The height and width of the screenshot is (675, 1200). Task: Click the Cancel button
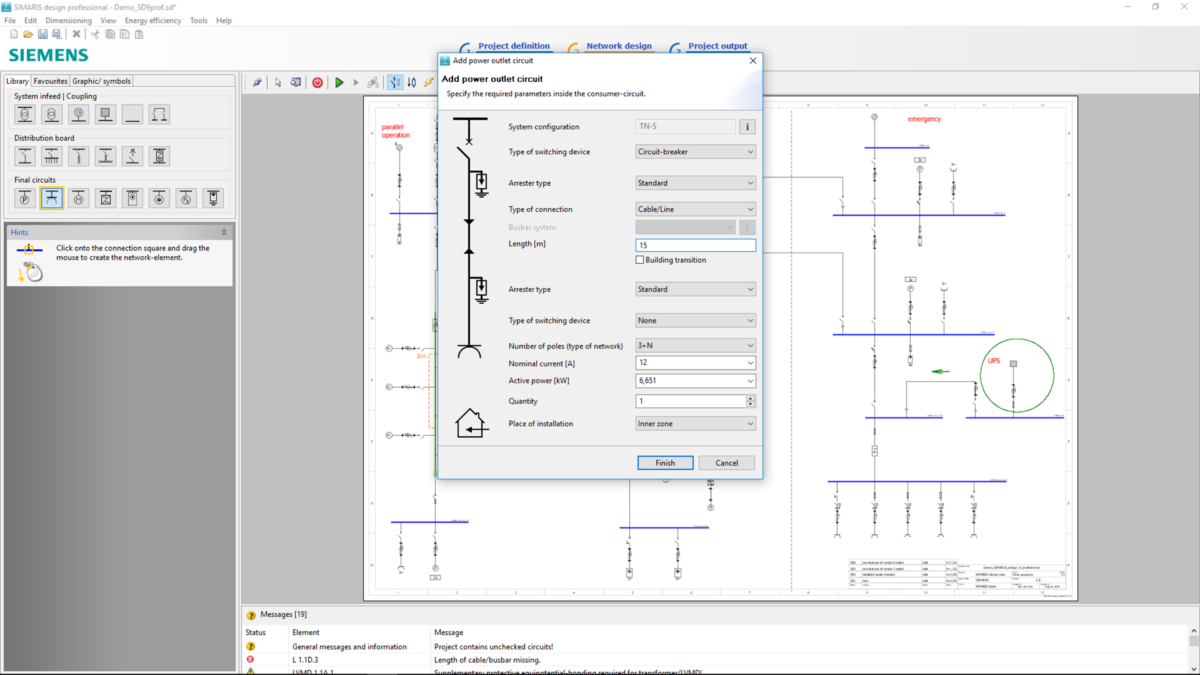tap(727, 463)
